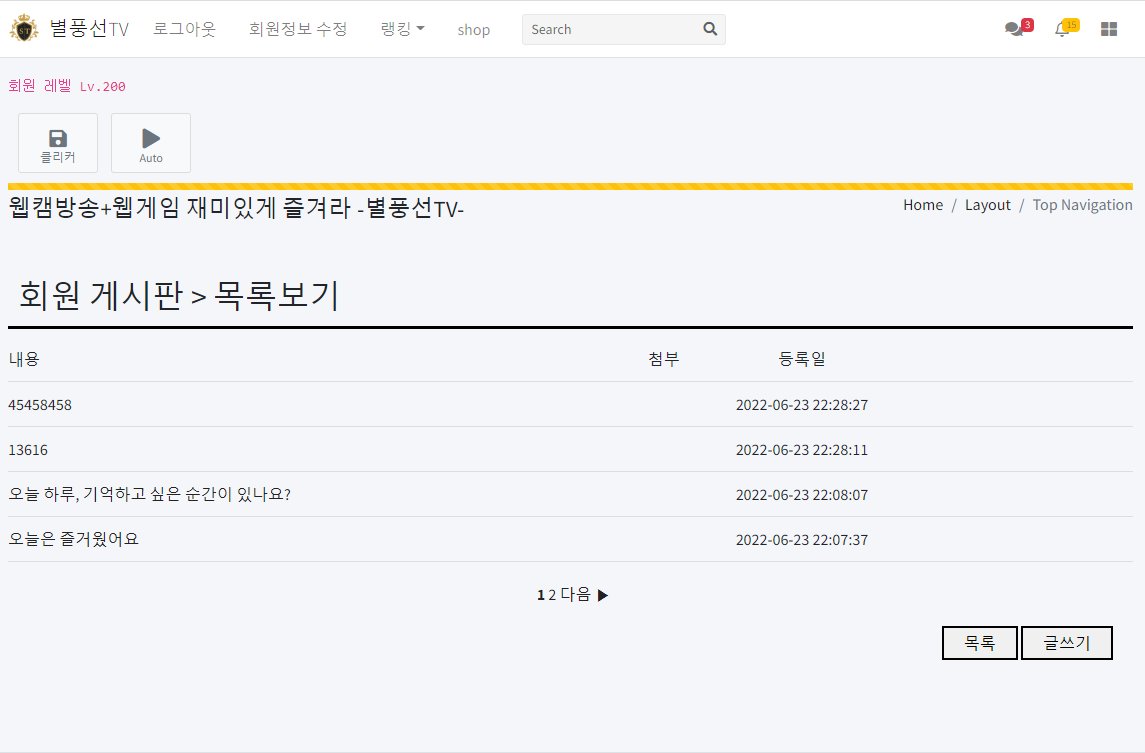
Task: Open the Home breadcrumb link
Action: [922, 205]
